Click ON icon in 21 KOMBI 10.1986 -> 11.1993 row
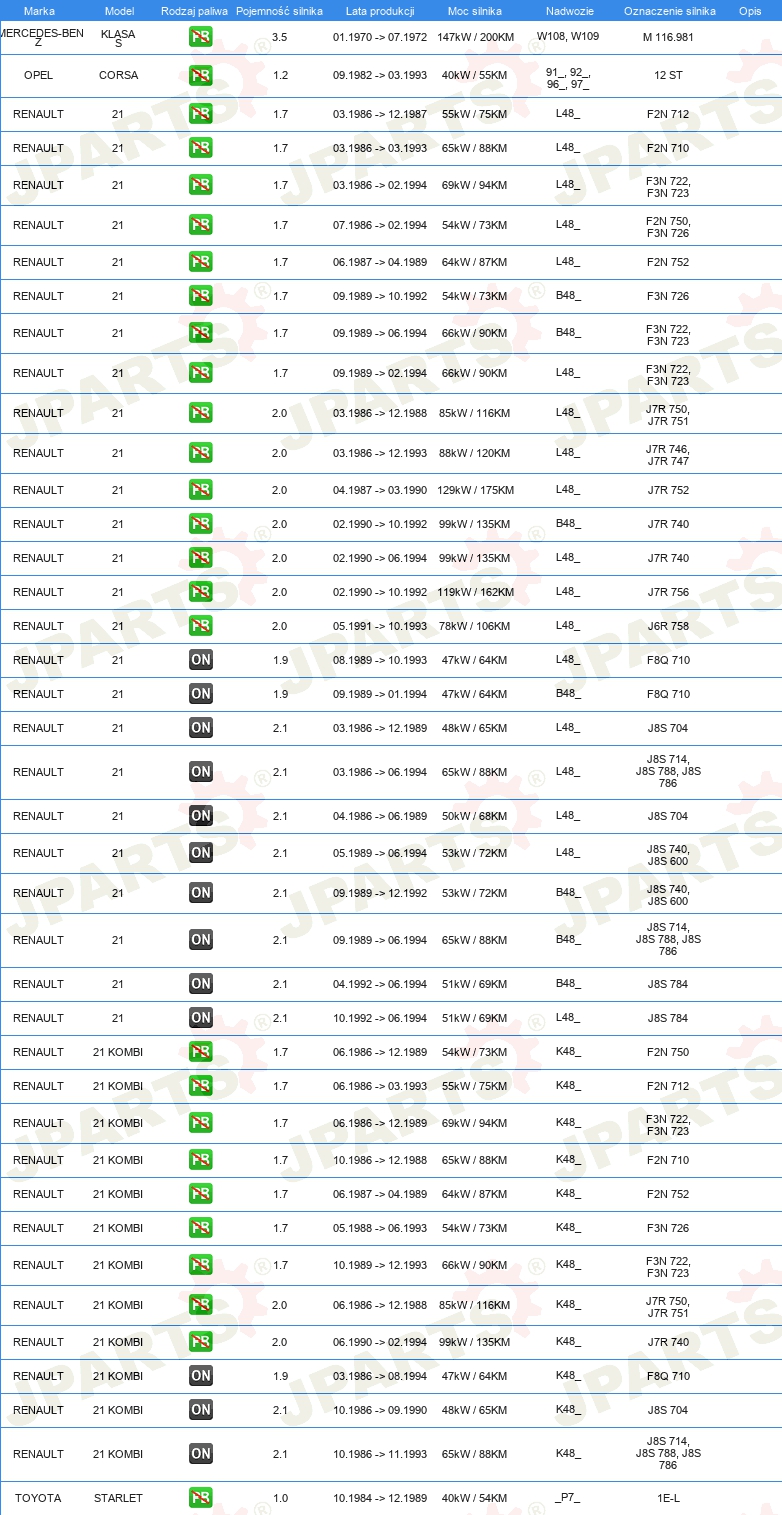Image resolution: width=782 pixels, height=1515 pixels. (200, 1454)
